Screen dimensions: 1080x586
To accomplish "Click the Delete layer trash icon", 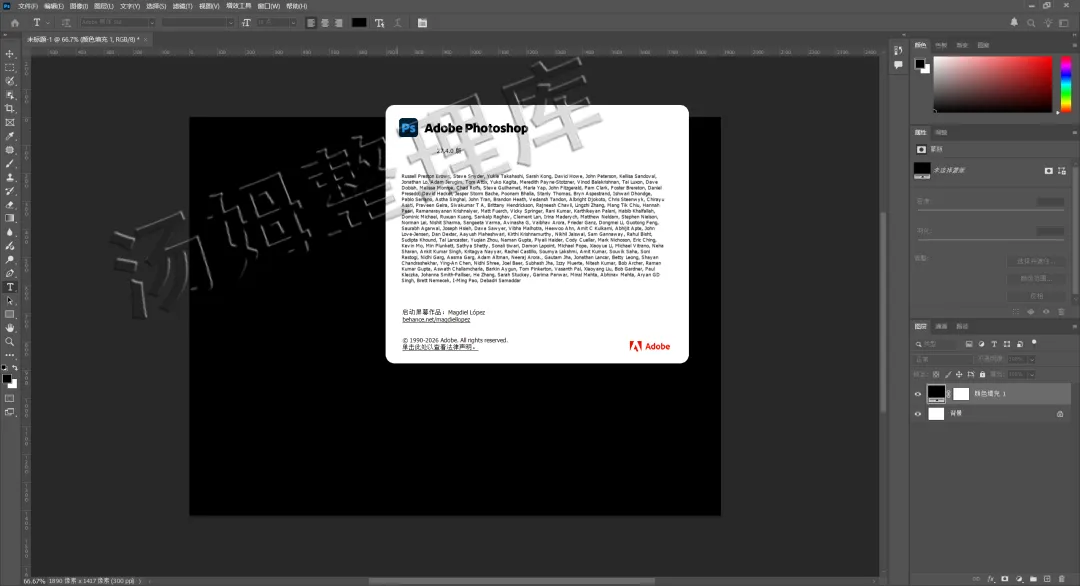I will [1061, 579].
